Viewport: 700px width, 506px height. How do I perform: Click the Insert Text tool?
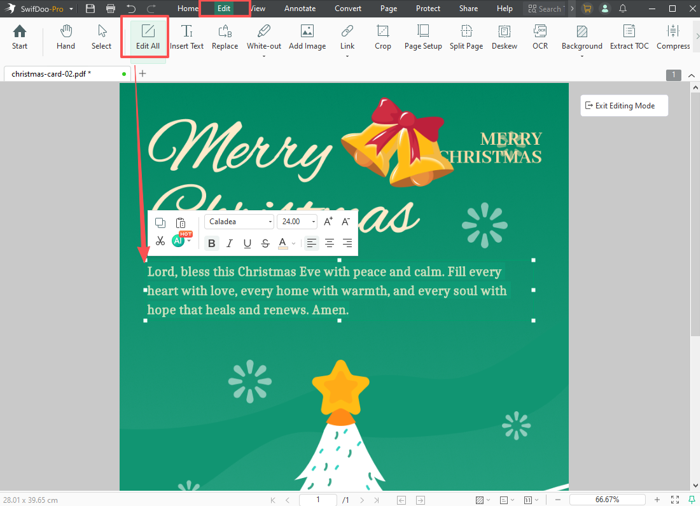(x=187, y=37)
